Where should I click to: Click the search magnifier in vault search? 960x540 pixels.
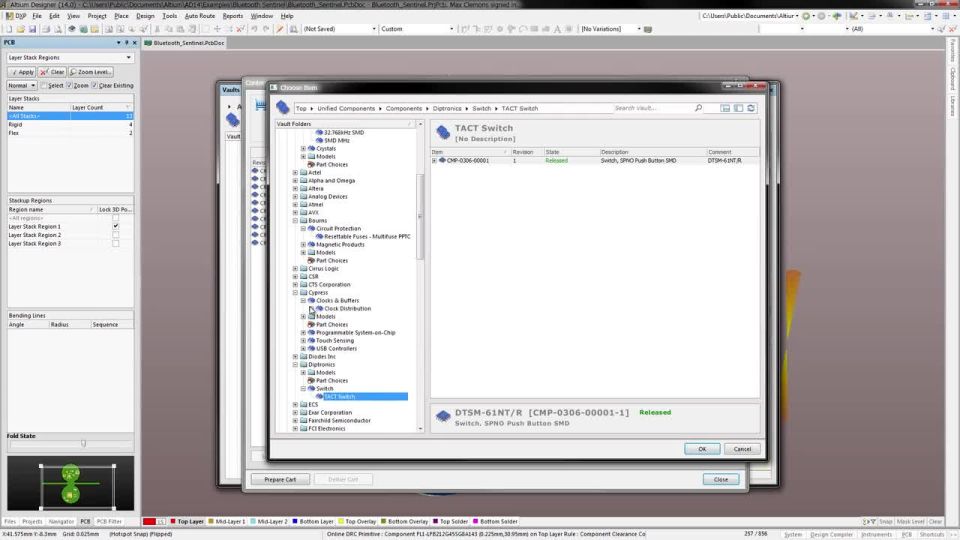[x=698, y=108]
